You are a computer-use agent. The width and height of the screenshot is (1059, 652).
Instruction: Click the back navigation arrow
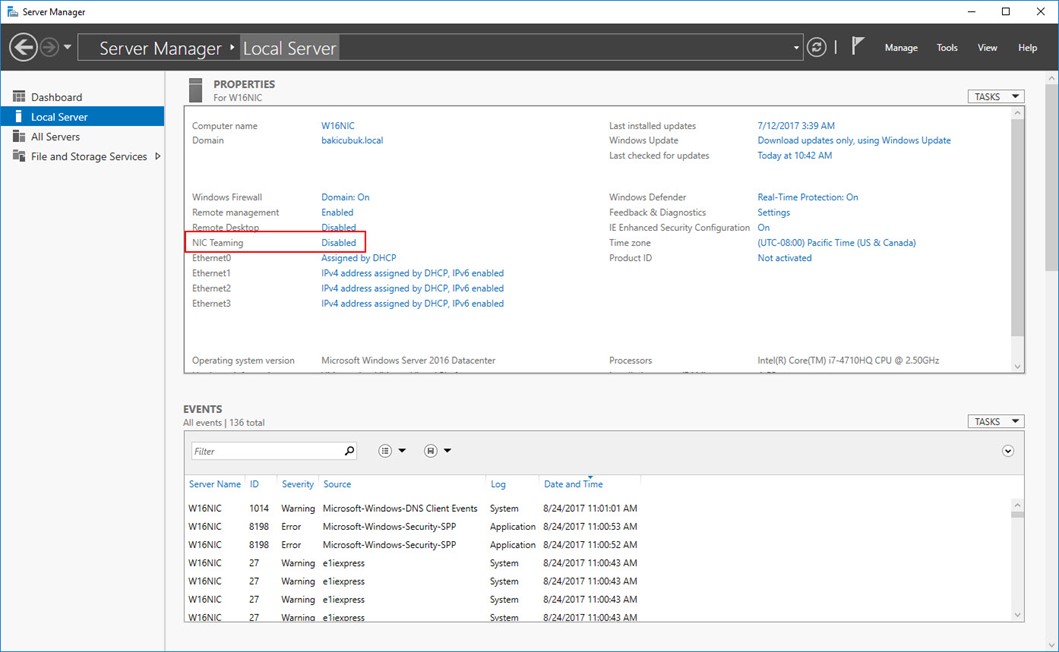click(24, 47)
